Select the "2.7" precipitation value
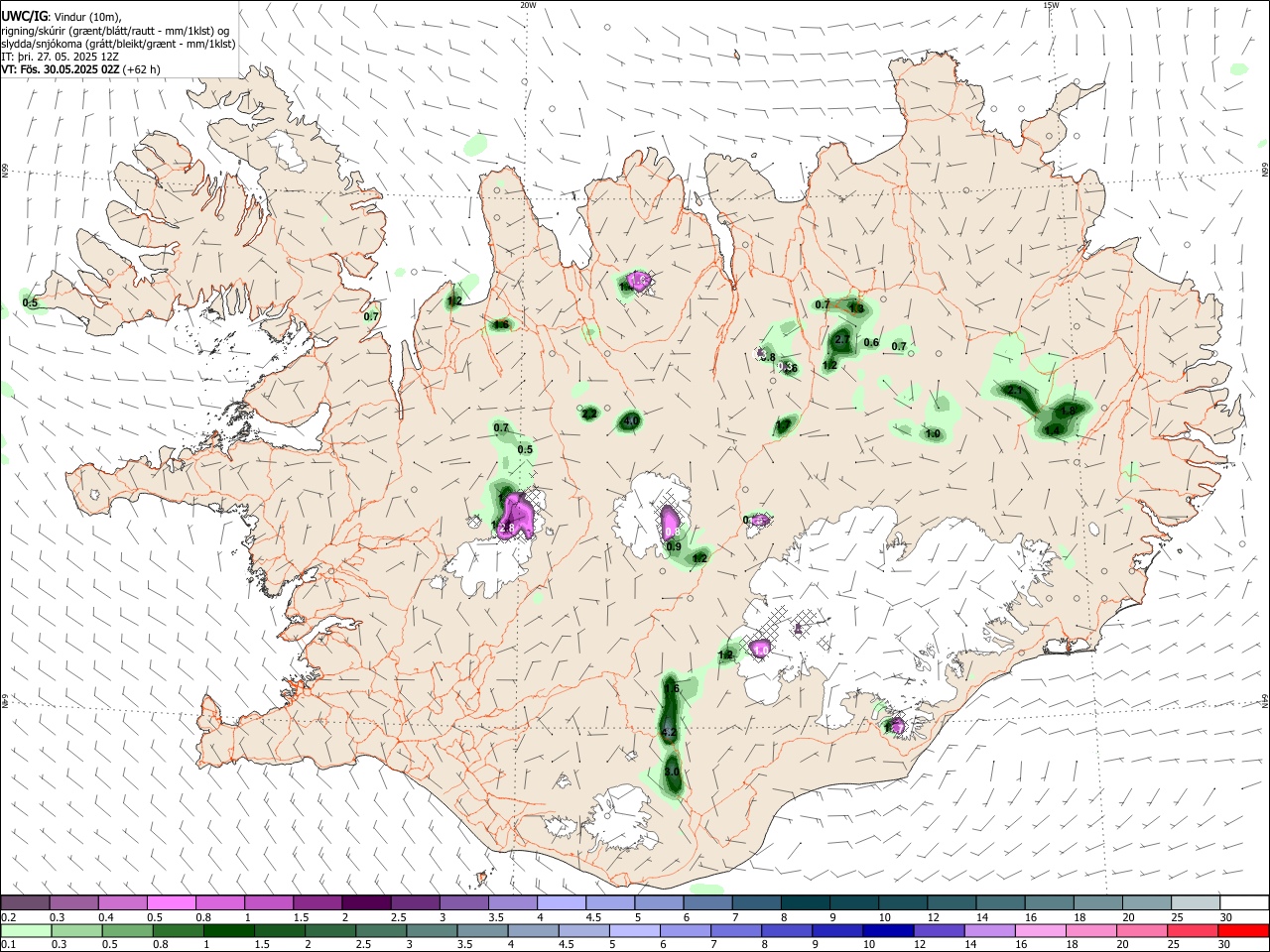The image size is (1270, 952). tap(842, 339)
